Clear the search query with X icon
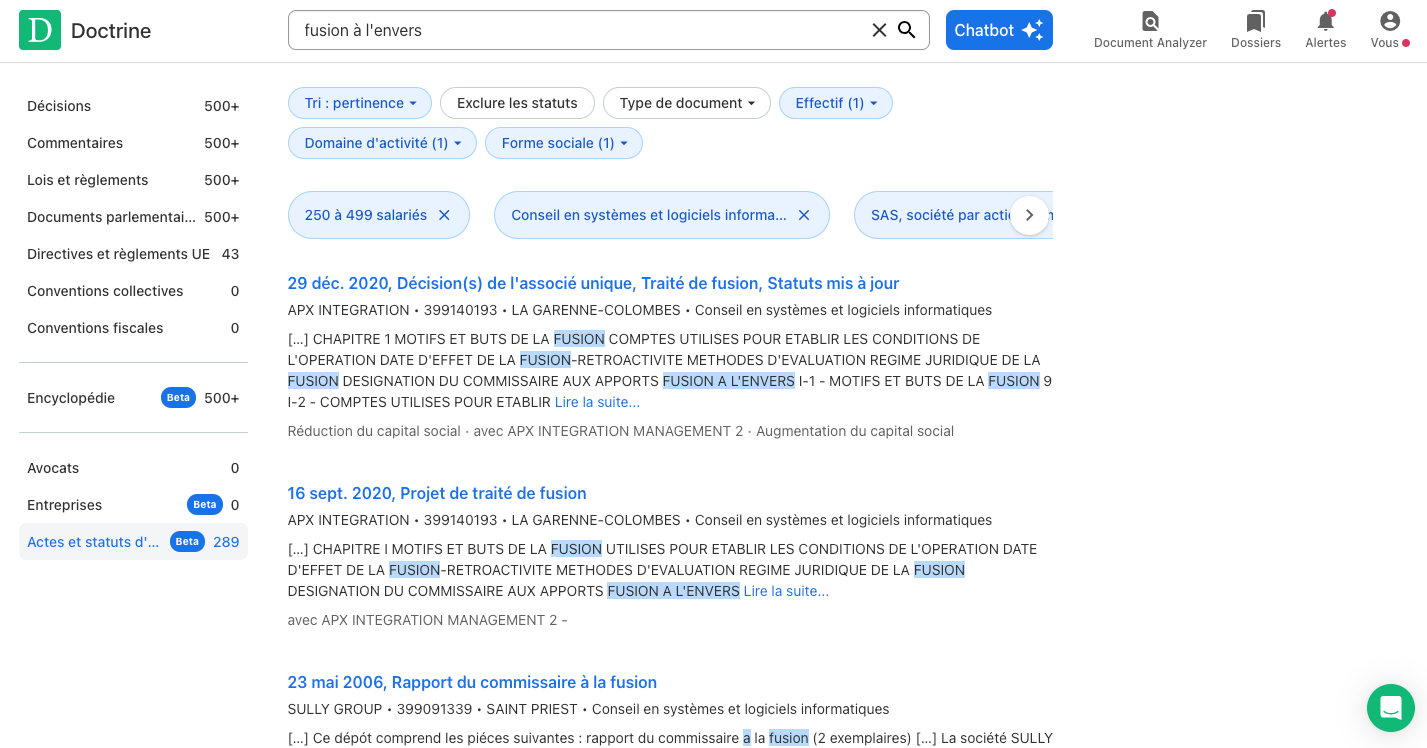Image resolution: width=1427 pixels, height=748 pixels. point(879,30)
